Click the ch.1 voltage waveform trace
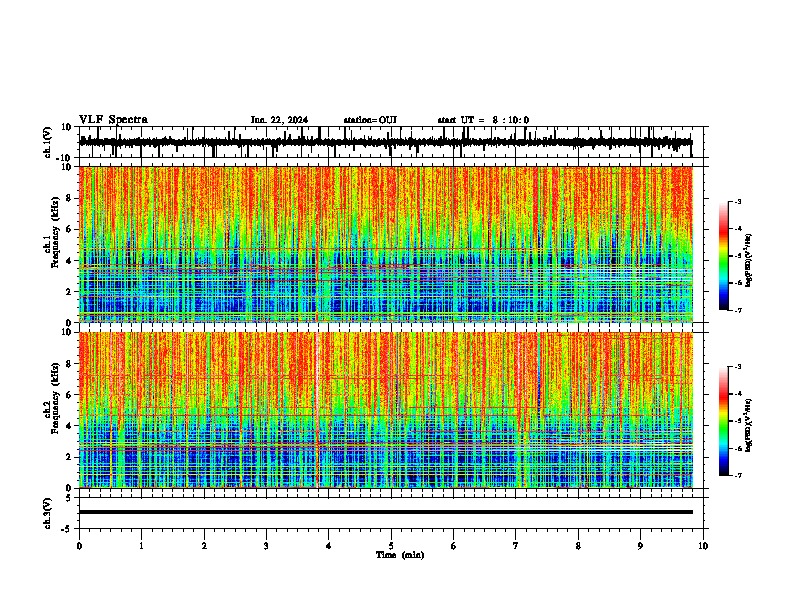 385,142
